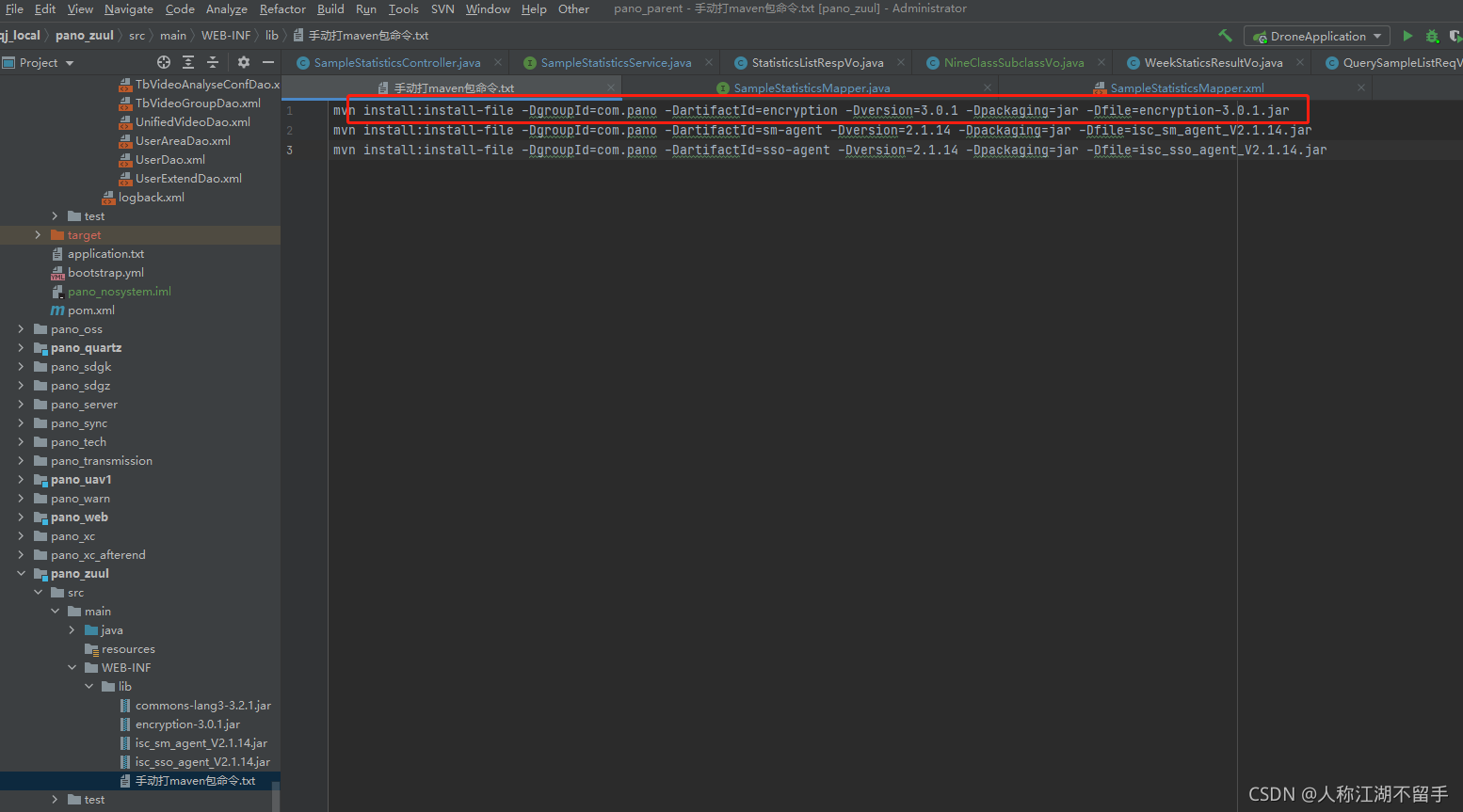The height and width of the screenshot is (812, 1463).
Task: Select logback.xml in project tree
Action: coord(151,198)
